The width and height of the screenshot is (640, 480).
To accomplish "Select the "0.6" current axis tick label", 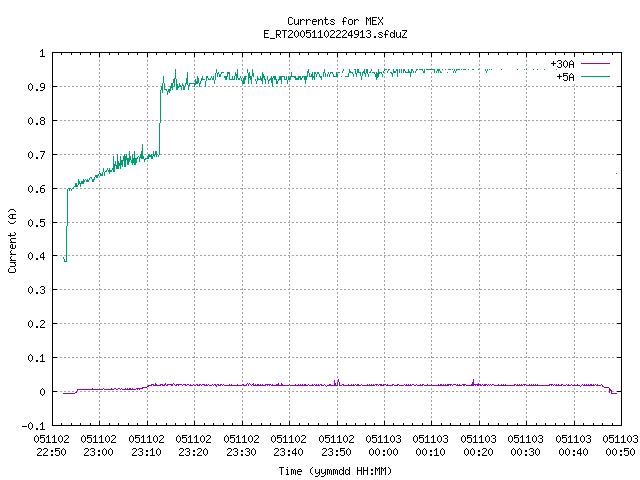I will click(x=36, y=189).
